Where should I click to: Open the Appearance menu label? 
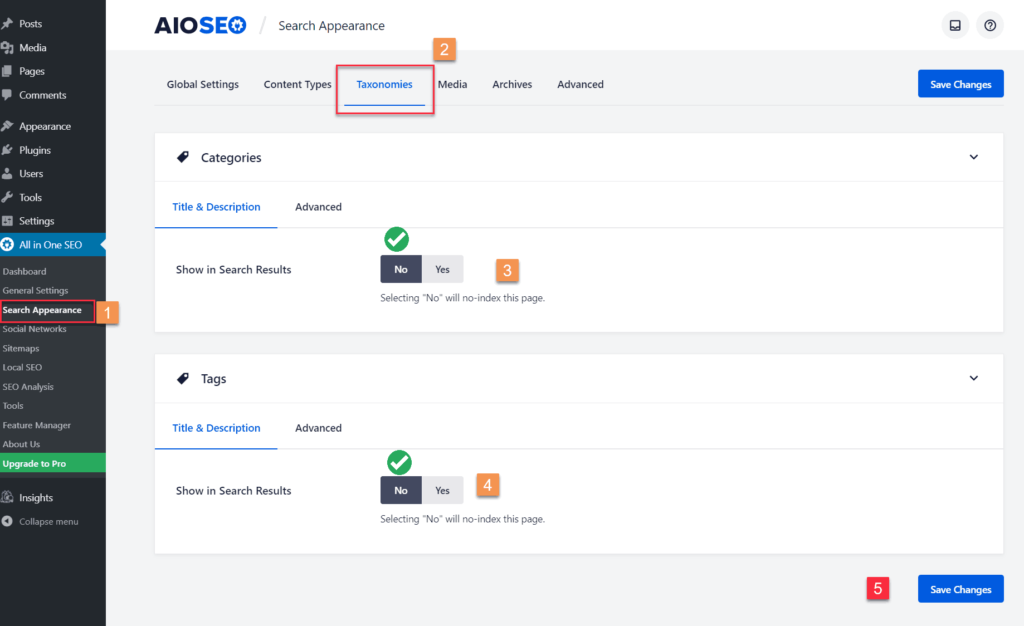[45, 126]
